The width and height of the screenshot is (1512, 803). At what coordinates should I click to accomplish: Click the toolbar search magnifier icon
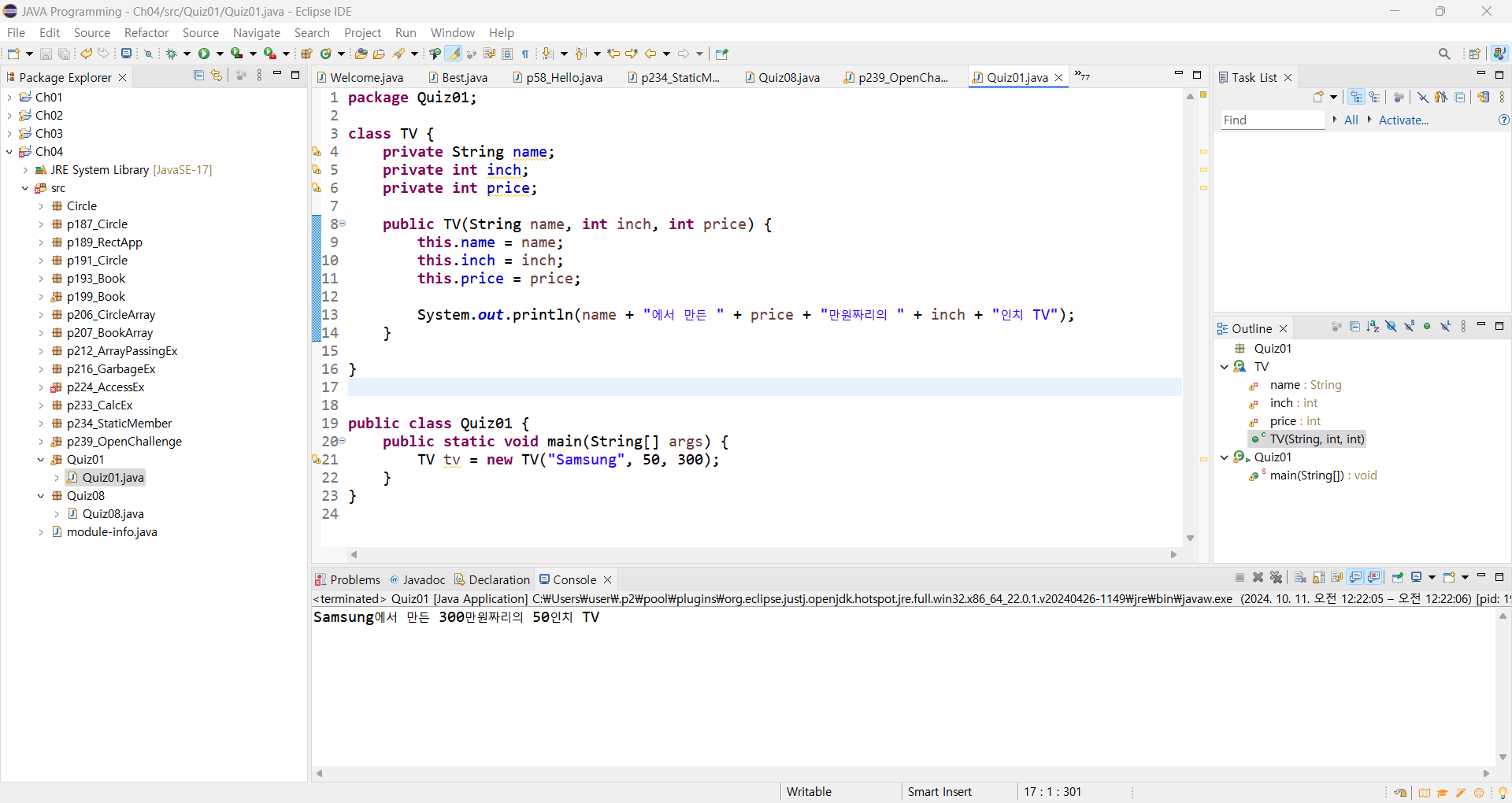click(x=1444, y=54)
